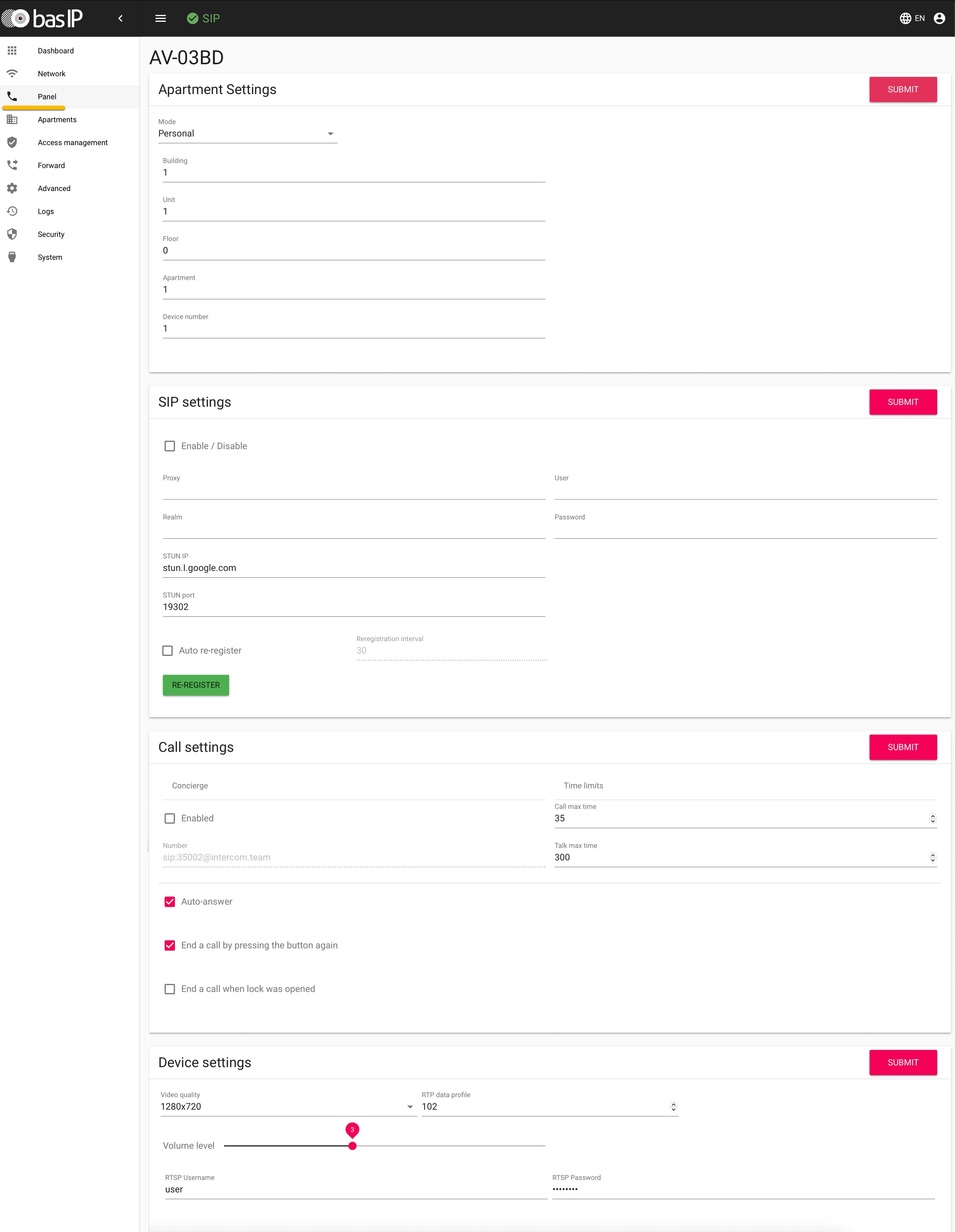Click the Dashboard grid icon

pyautogui.click(x=12, y=51)
